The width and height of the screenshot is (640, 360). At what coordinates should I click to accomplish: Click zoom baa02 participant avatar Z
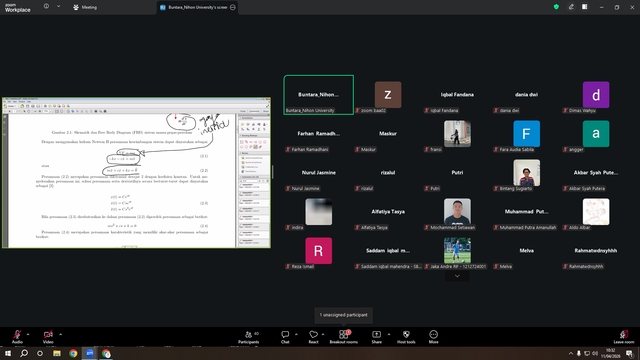(388, 95)
